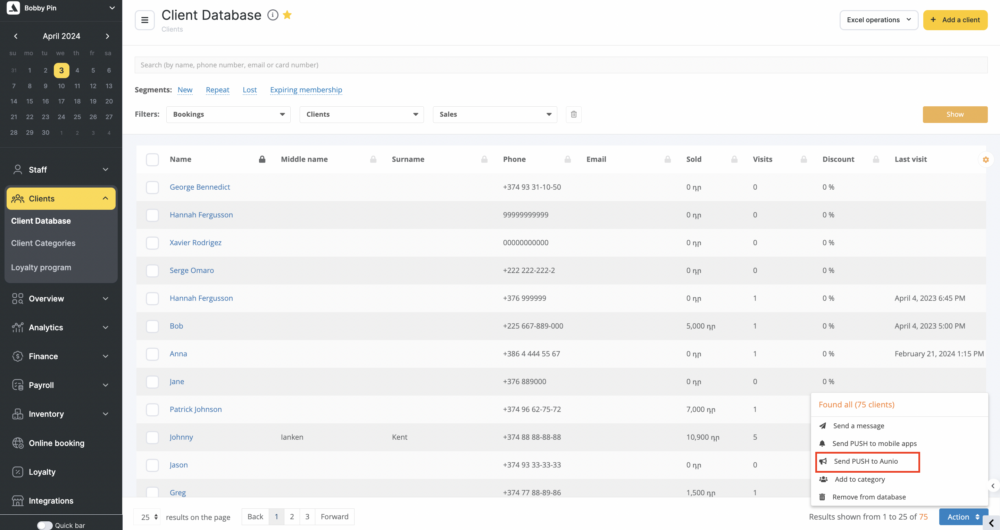Image resolution: width=1000 pixels, height=530 pixels.
Task: Open table column settings gear icon
Action: click(986, 160)
